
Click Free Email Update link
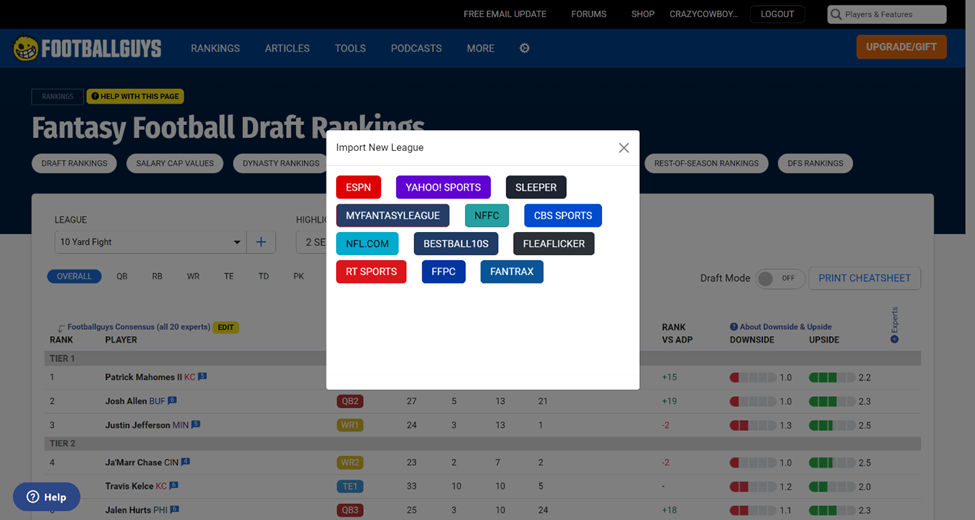[505, 14]
